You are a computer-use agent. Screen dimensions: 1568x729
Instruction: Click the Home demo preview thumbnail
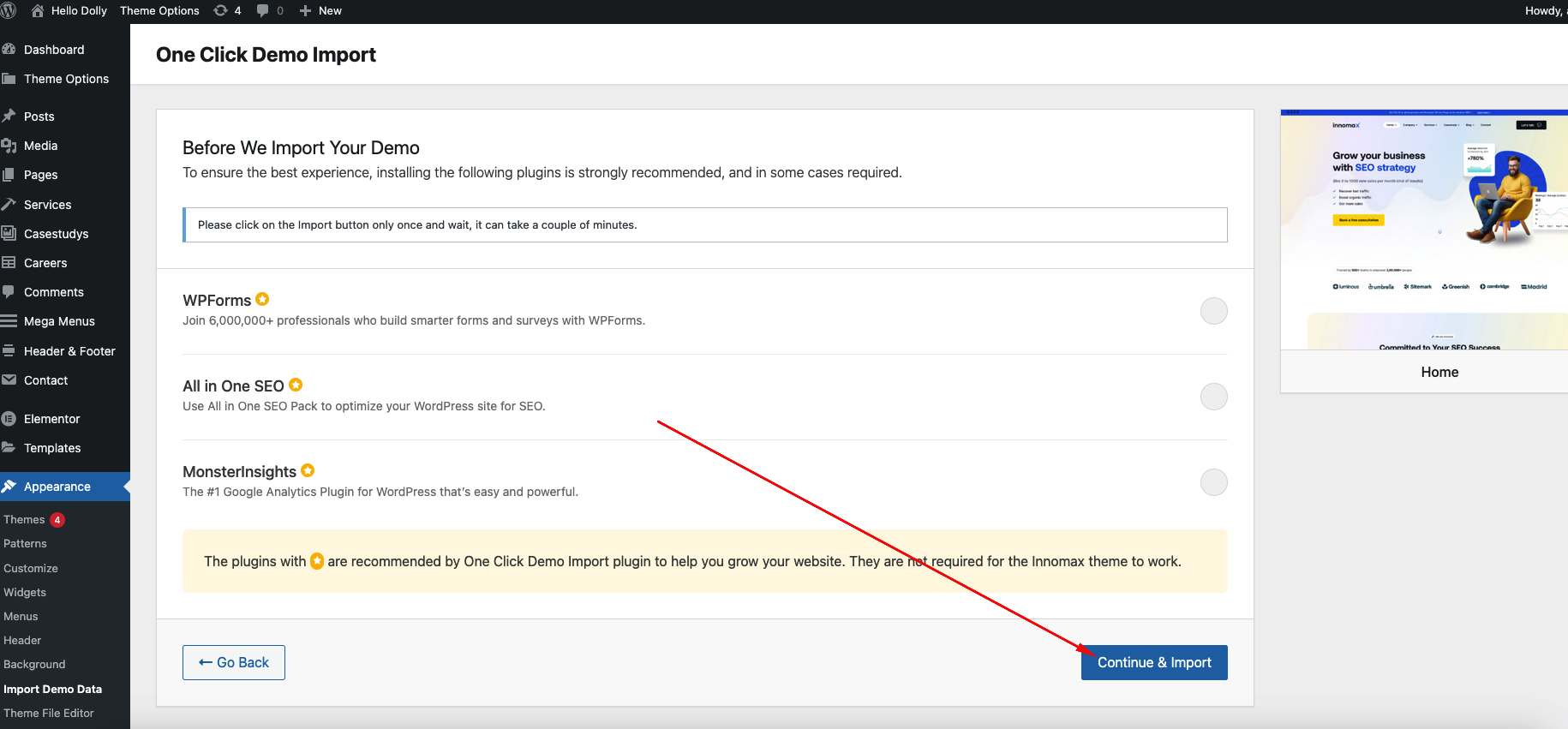pyautogui.click(x=1424, y=230)
